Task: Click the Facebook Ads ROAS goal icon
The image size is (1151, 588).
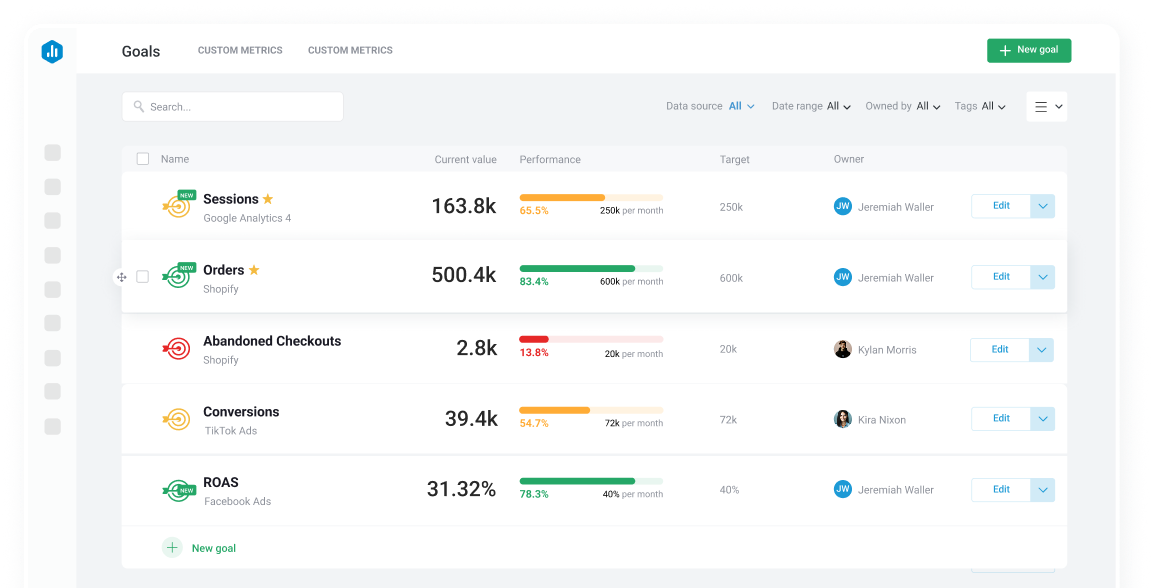Action: [x=178, y=489]
